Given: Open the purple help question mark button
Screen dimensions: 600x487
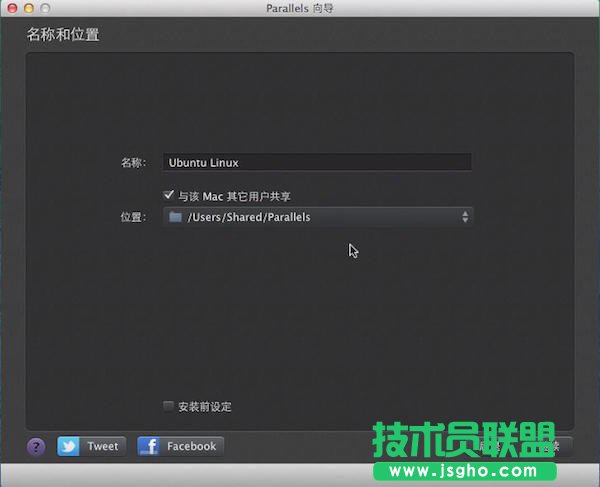Looking at the screenshot, I should (36, 446).
